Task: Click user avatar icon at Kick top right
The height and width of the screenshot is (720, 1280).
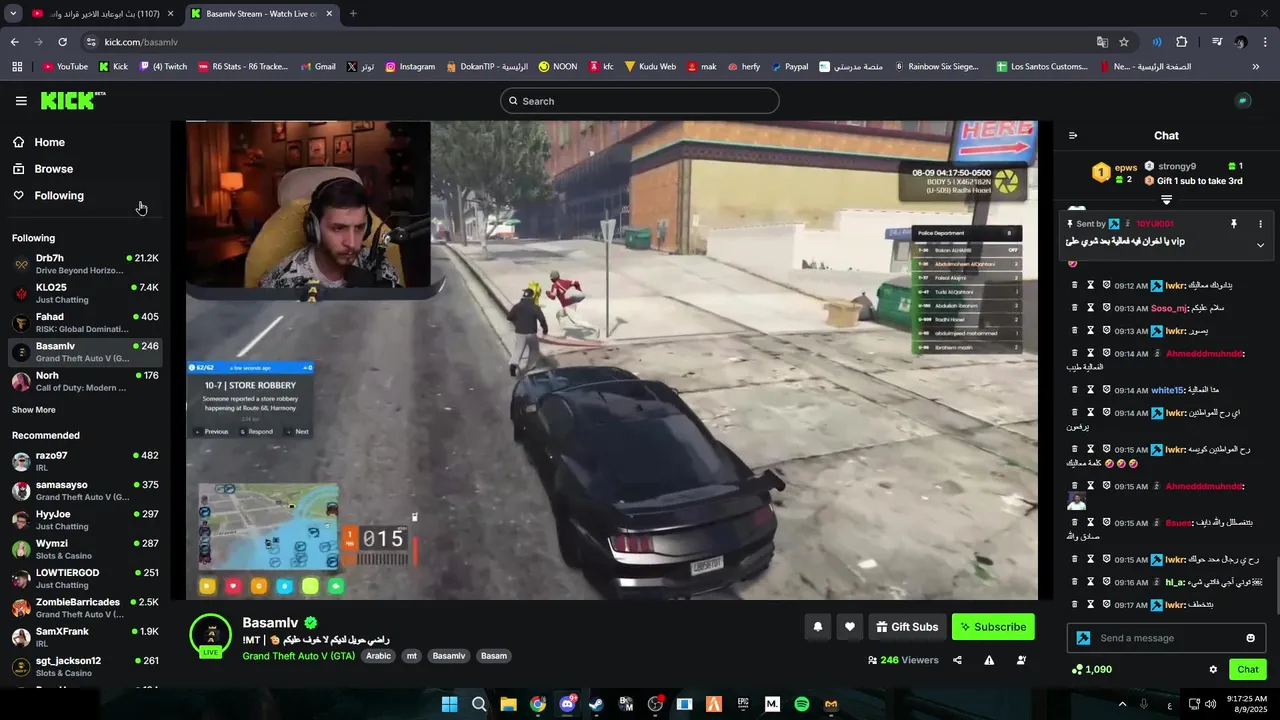Action: point(1243,101)
